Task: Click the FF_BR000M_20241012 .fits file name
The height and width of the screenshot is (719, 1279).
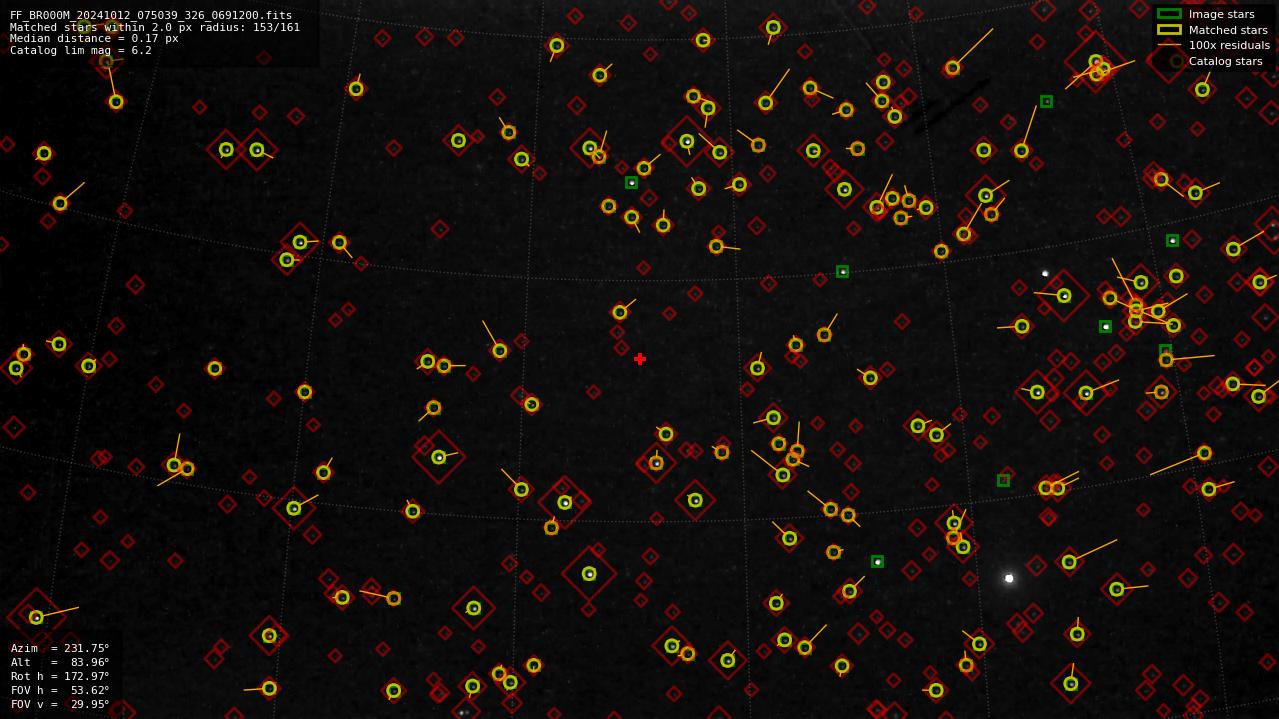Action: tap(151, 15)
